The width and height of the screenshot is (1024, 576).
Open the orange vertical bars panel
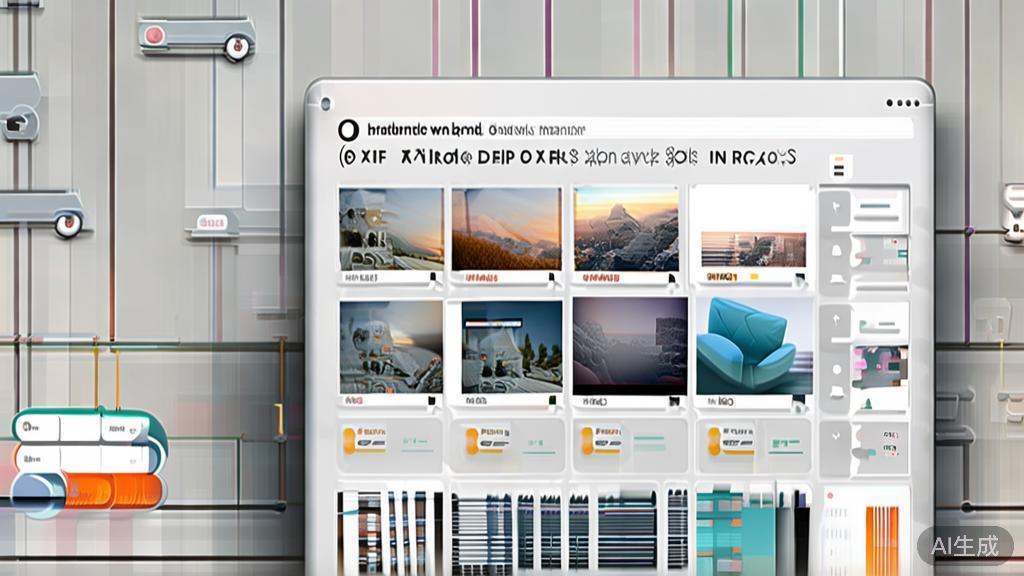(882, 540)
